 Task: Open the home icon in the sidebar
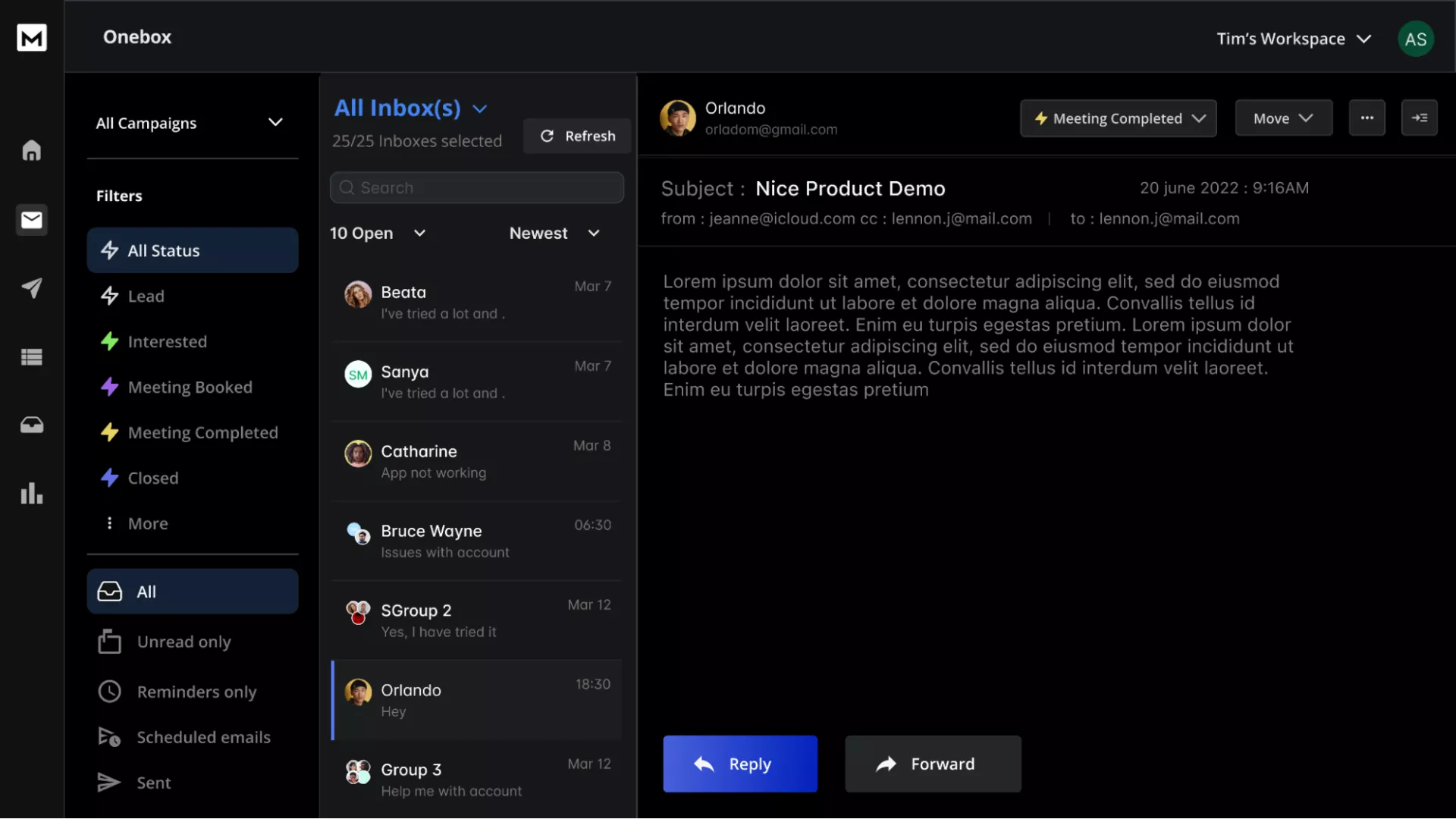point(31,150)
